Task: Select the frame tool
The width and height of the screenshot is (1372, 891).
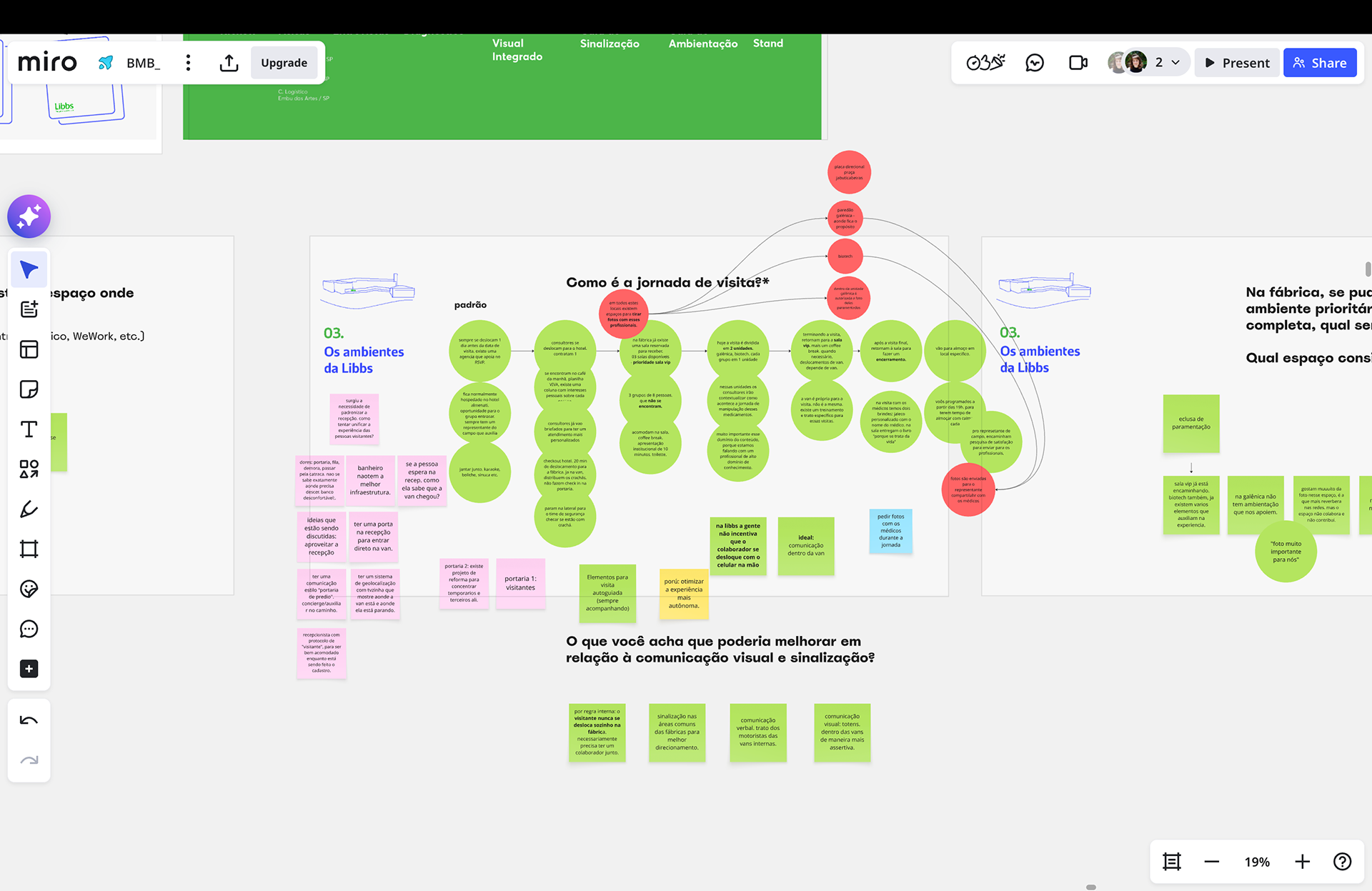Action: pyautogui.click(x=29, y=549)
